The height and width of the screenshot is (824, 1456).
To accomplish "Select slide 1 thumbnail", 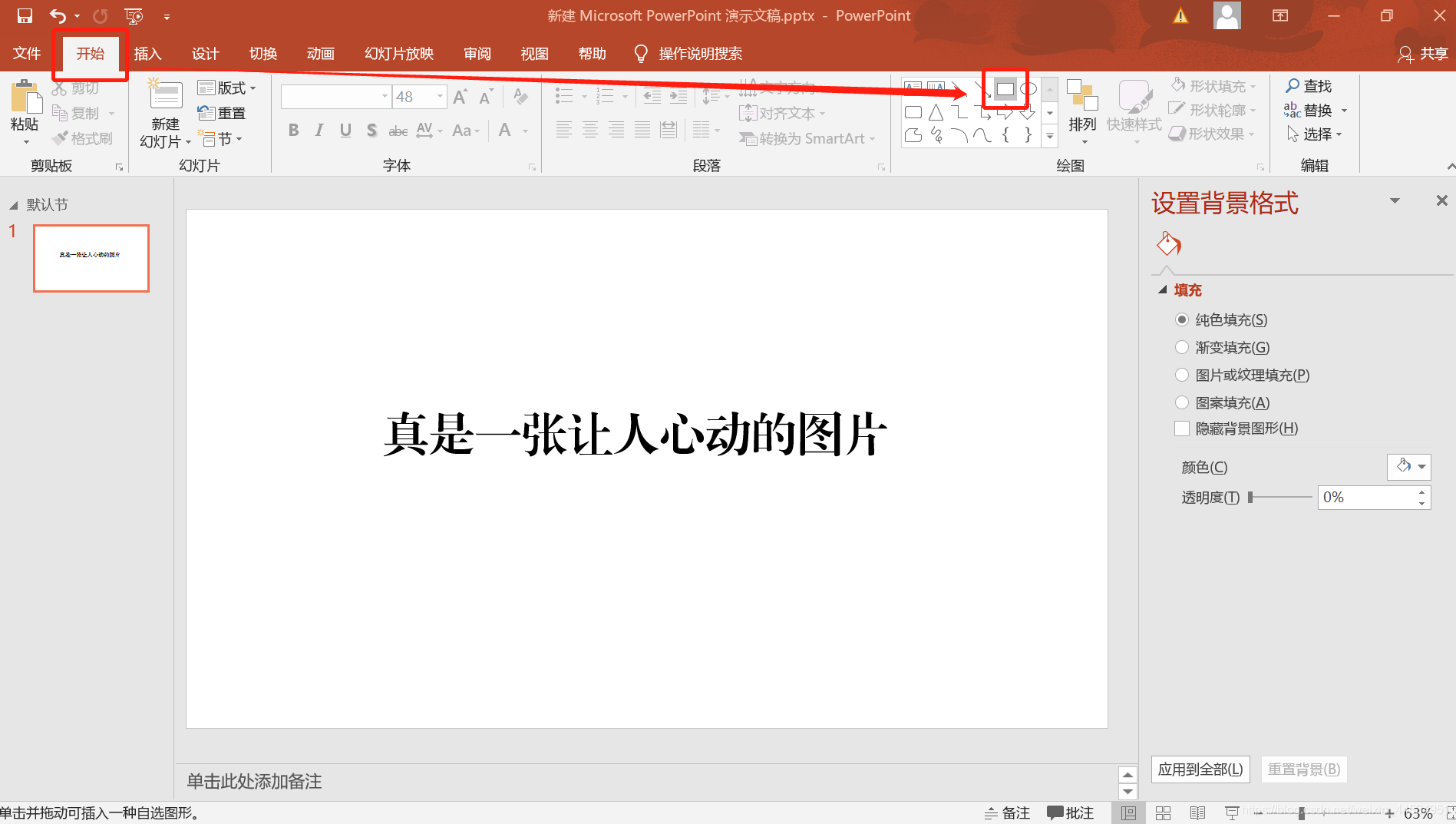I will pos(91,258).
